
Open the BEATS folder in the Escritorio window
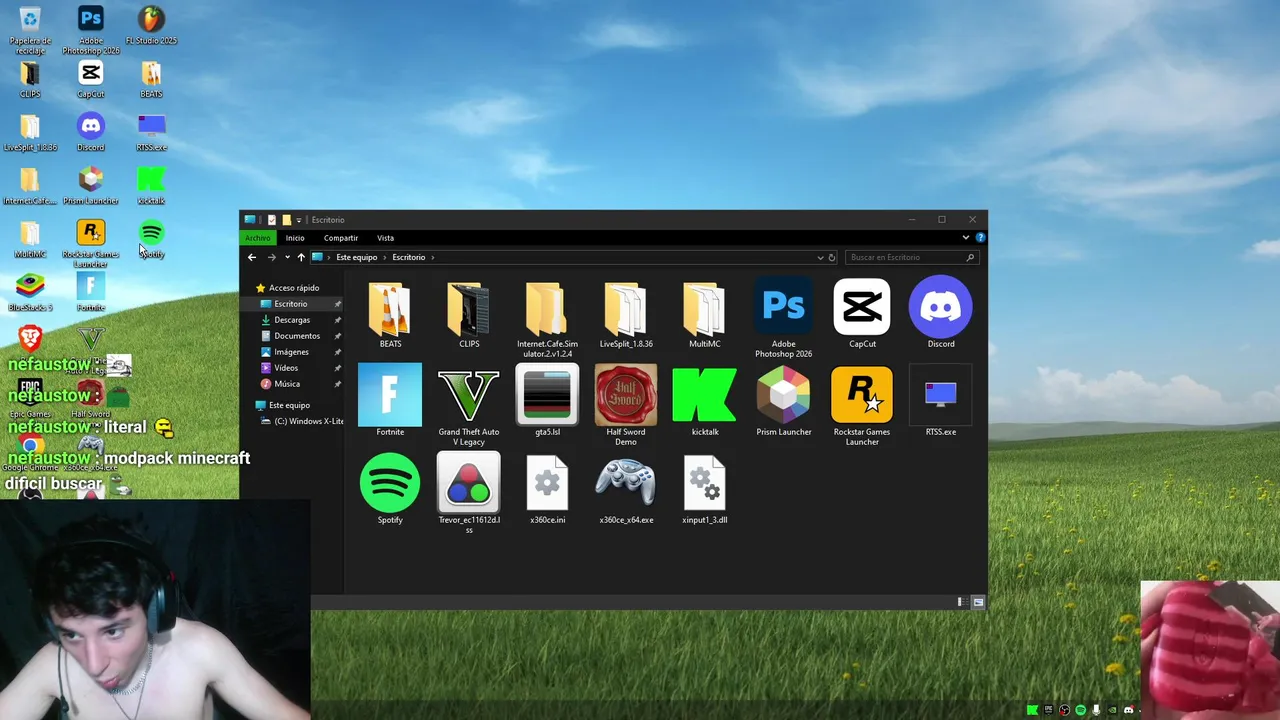[x=390, y=315]
